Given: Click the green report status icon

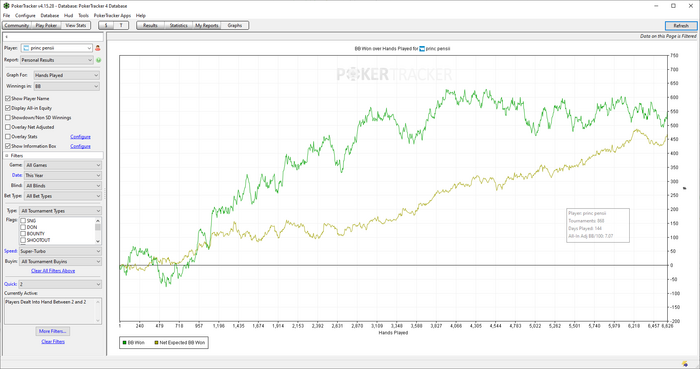Looking at the screenshot, I should tap(98, 60).
